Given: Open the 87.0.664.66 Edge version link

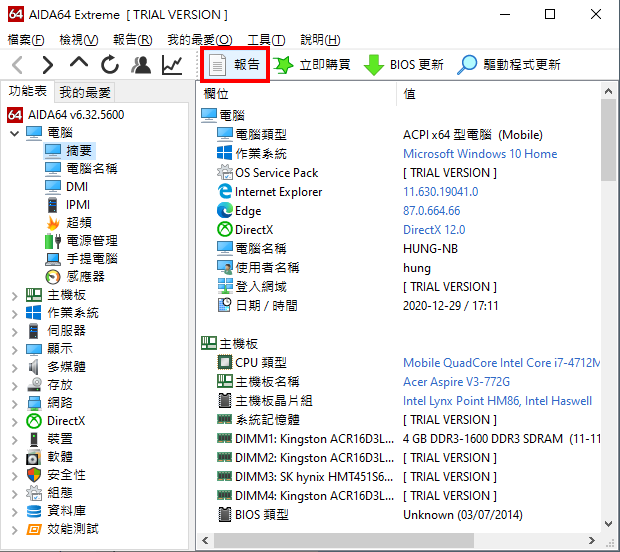Looking at the screenshot, I should (x=431, y=211).
